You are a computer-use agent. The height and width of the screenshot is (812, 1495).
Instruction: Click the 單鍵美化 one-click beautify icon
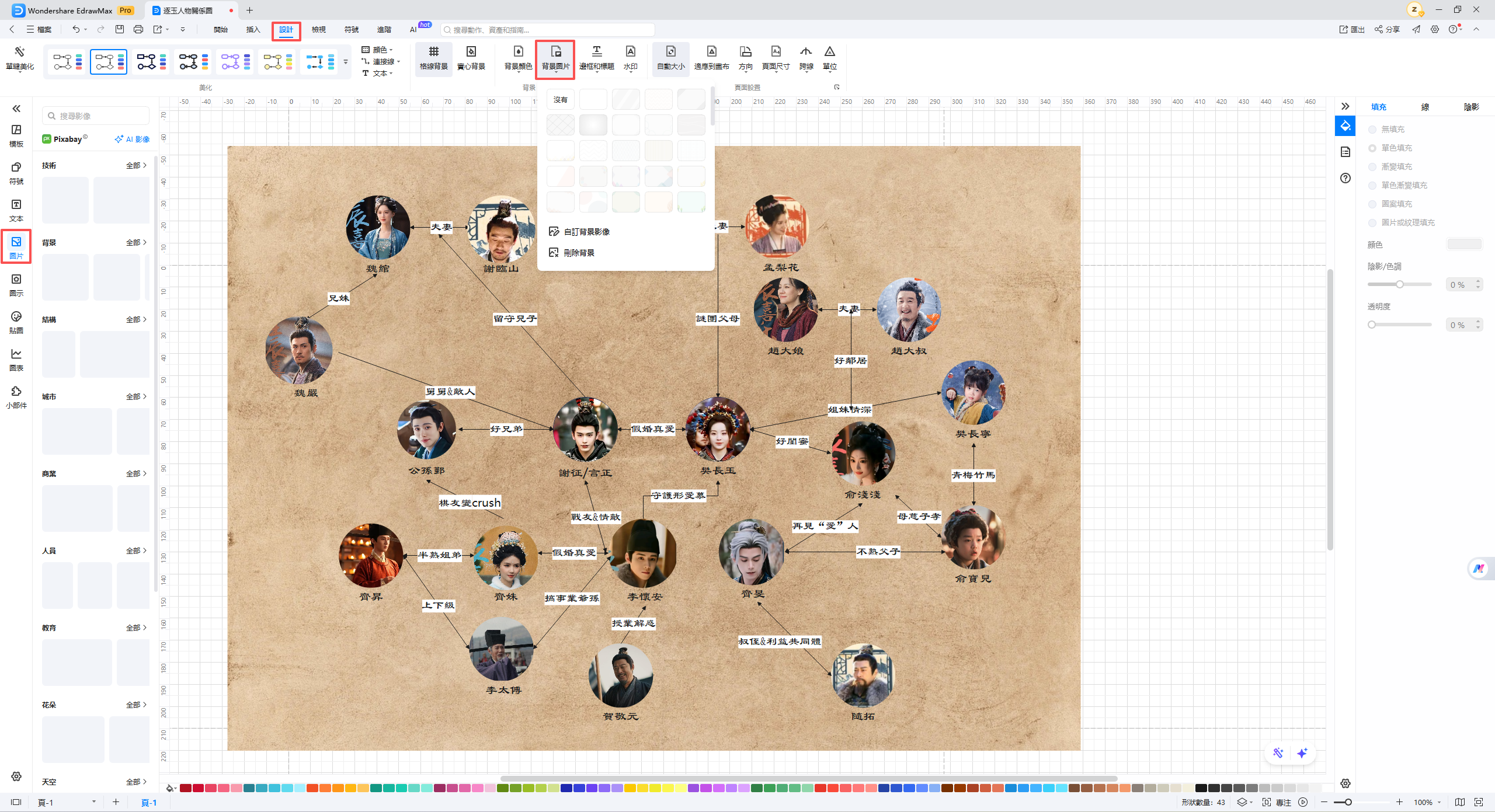(x=20, y=57)
